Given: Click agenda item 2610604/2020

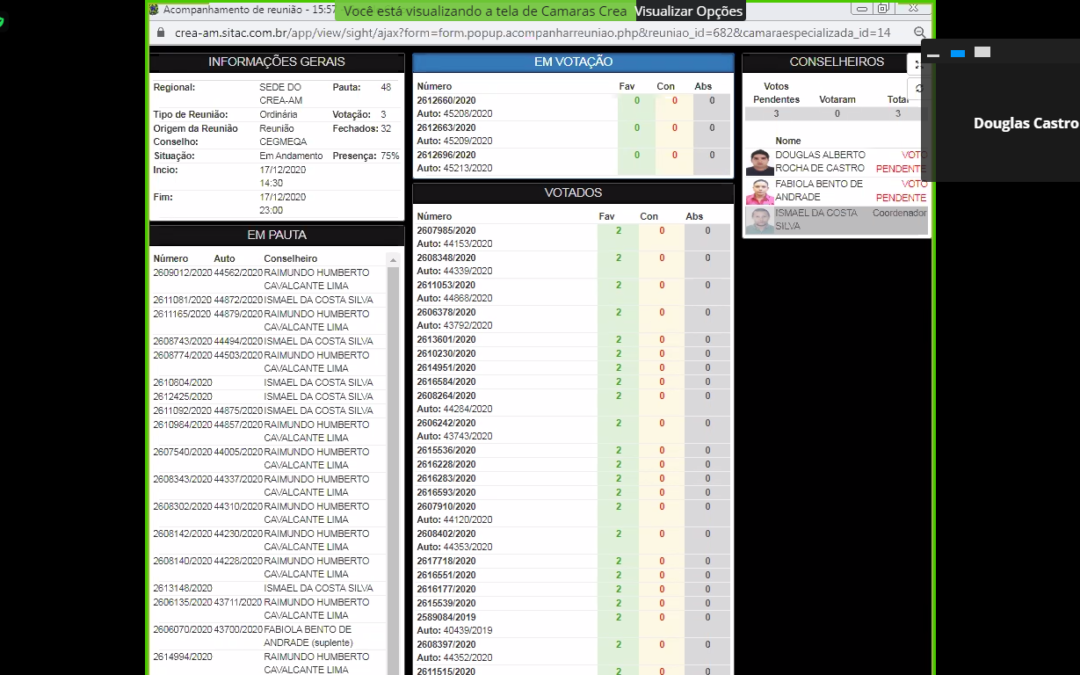Looking at the screenshot, I should [183, 383].
